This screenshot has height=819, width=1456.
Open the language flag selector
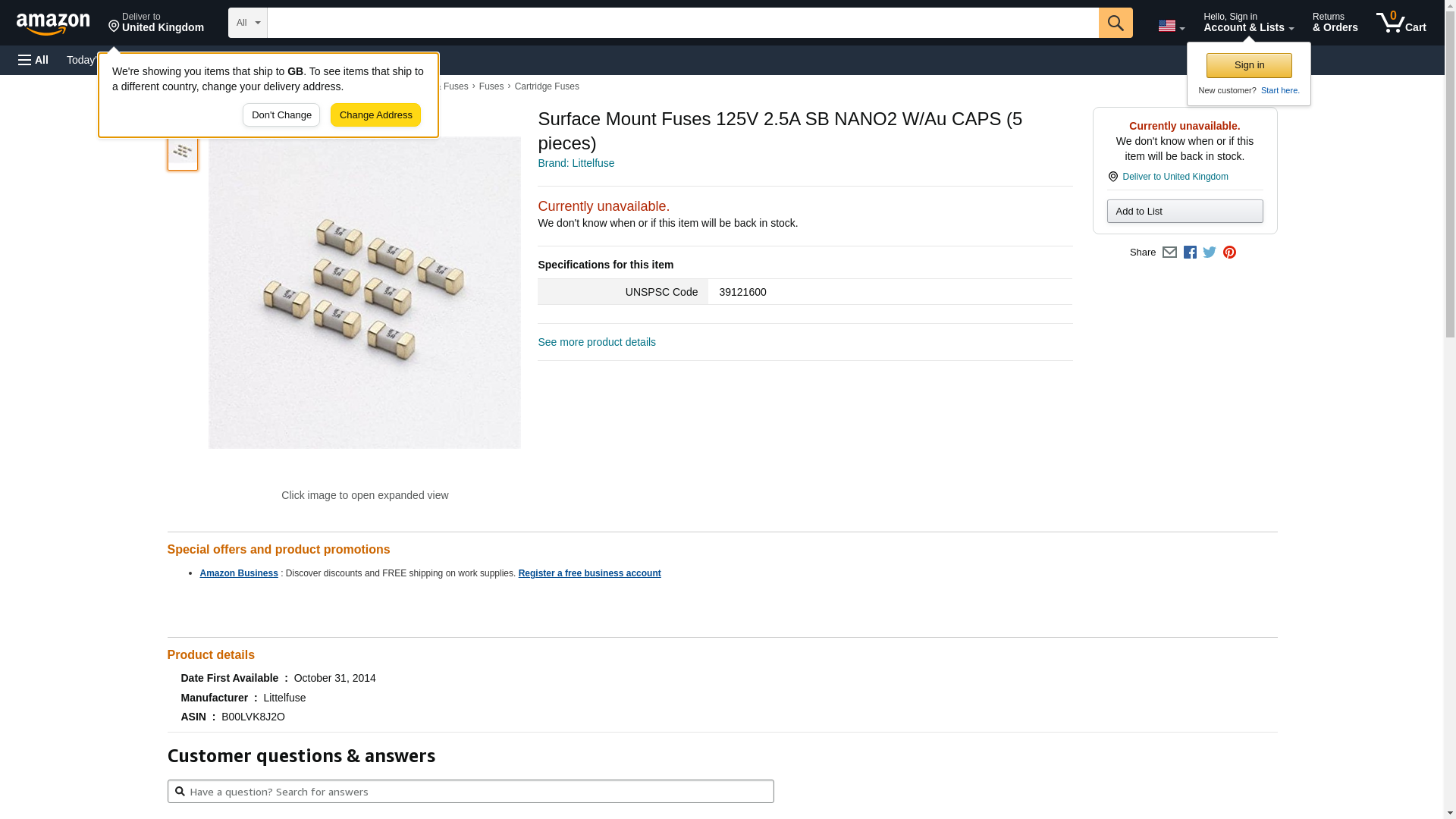coord(1171,26)
